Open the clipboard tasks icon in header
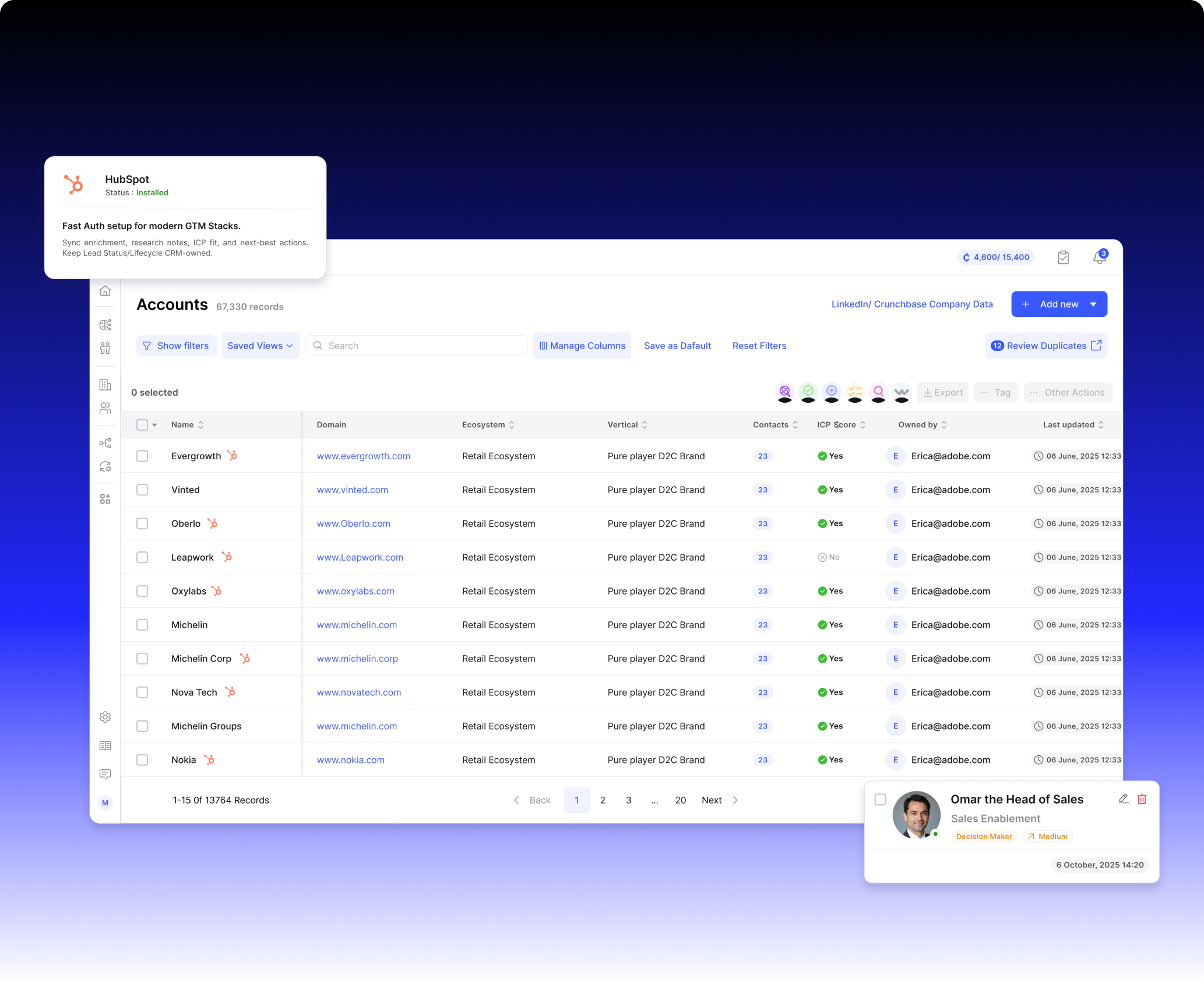 (1063, 258)
